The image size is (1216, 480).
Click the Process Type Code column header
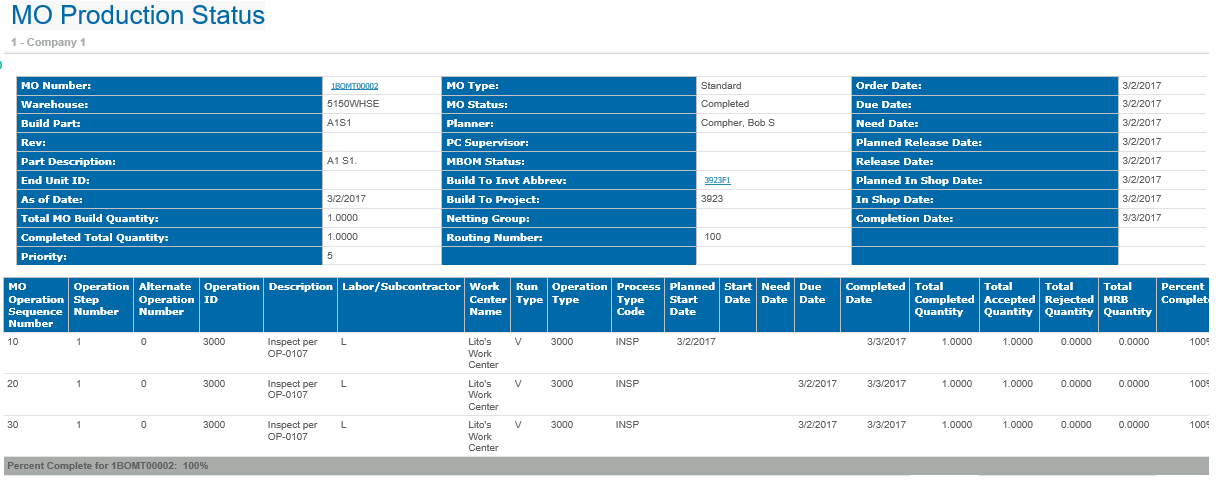click(x=637, y=299)
